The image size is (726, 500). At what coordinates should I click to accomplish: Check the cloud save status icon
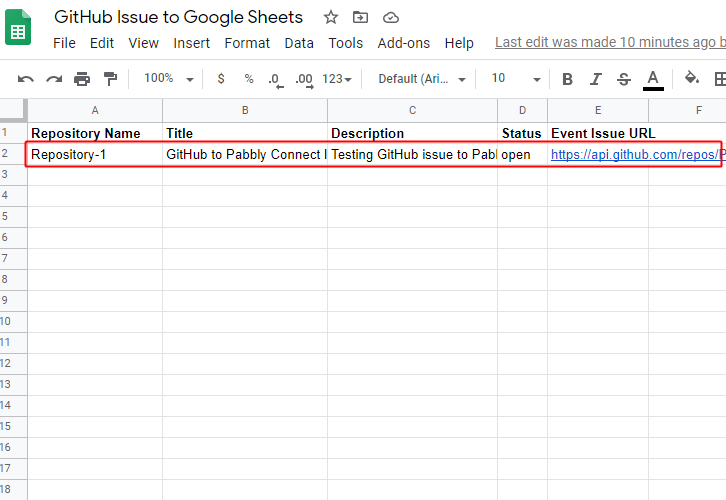[391, 18]
